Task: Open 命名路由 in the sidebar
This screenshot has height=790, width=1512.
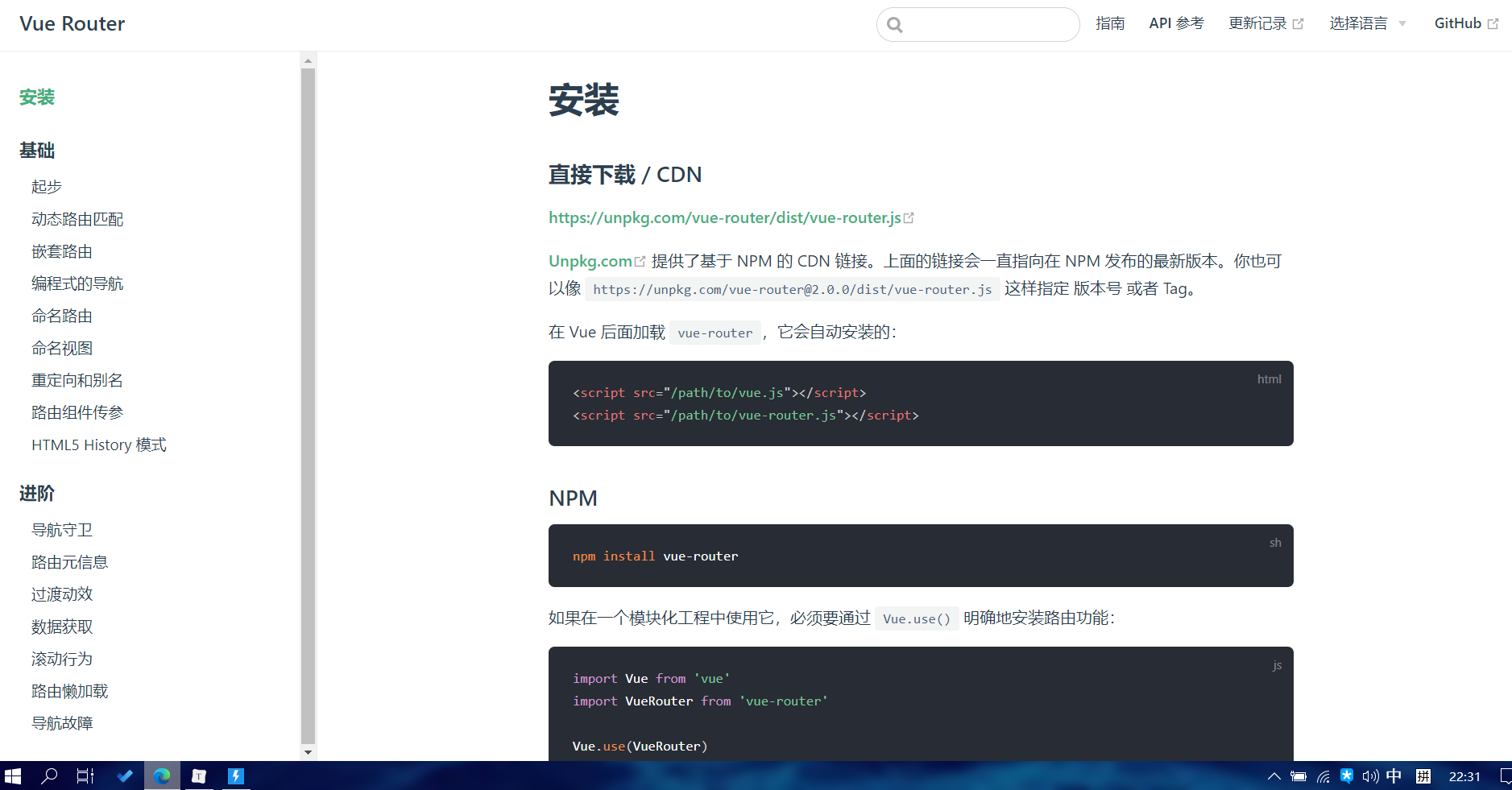Action: (x=62, y=316)
